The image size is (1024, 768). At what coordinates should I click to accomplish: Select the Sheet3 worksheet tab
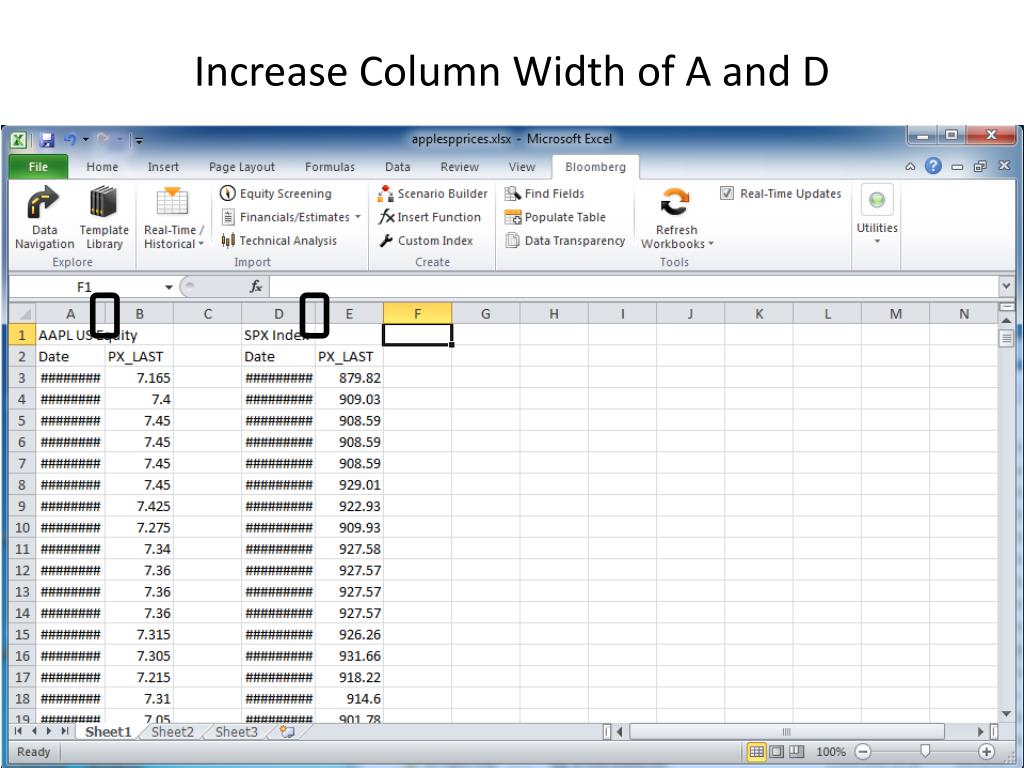tap(236, 731)
